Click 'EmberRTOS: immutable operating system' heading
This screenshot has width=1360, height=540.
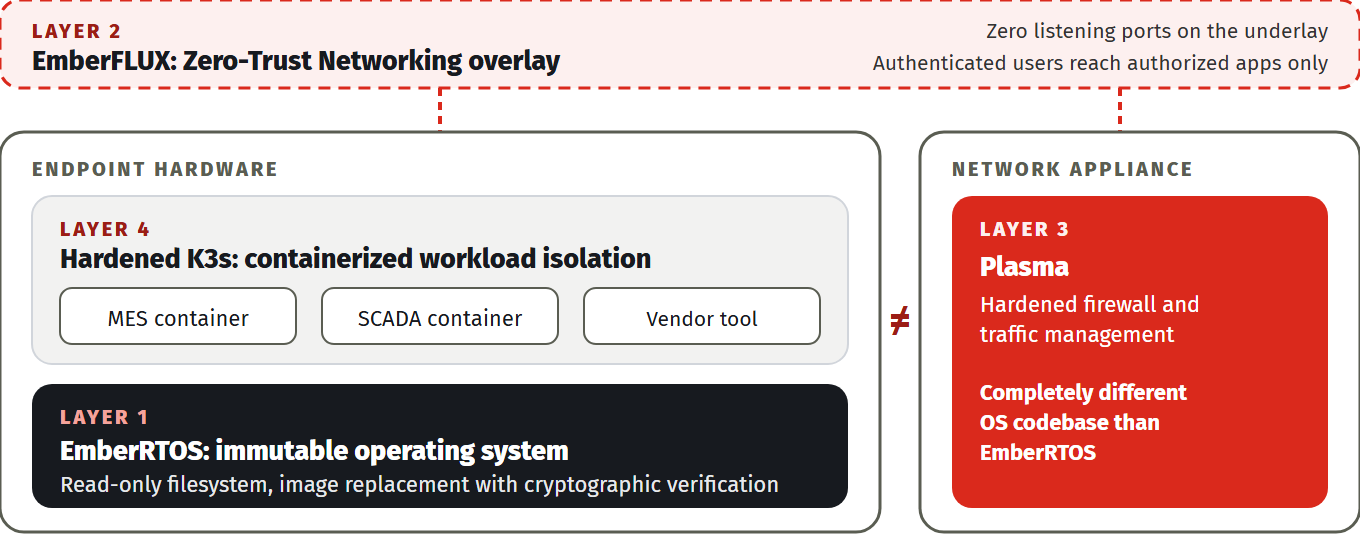click(314, 450)
